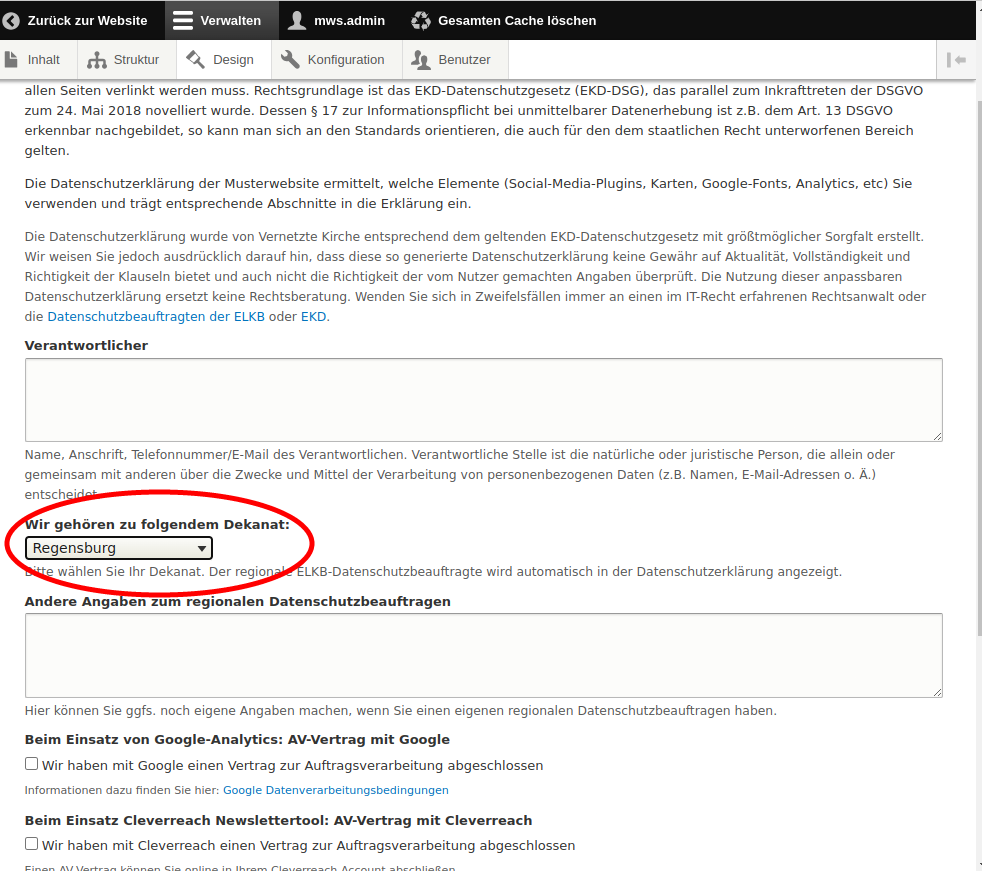Click the document icon next to Inhalt
The image size is (982, 871).
tap(12, 59)
